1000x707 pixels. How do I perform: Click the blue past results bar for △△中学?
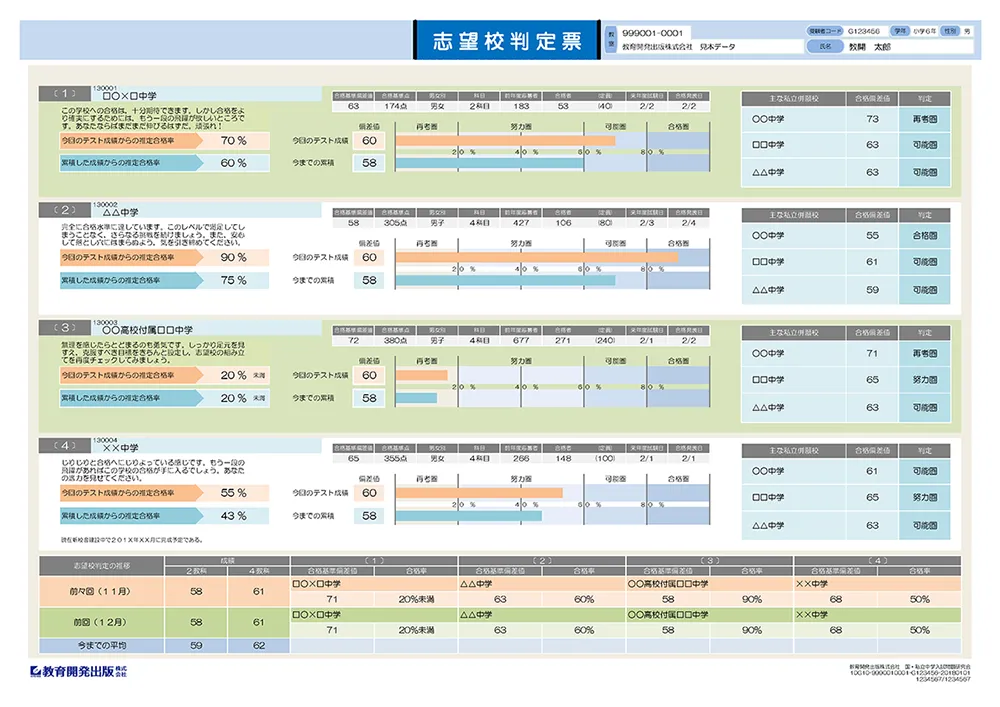click(505, 280)
